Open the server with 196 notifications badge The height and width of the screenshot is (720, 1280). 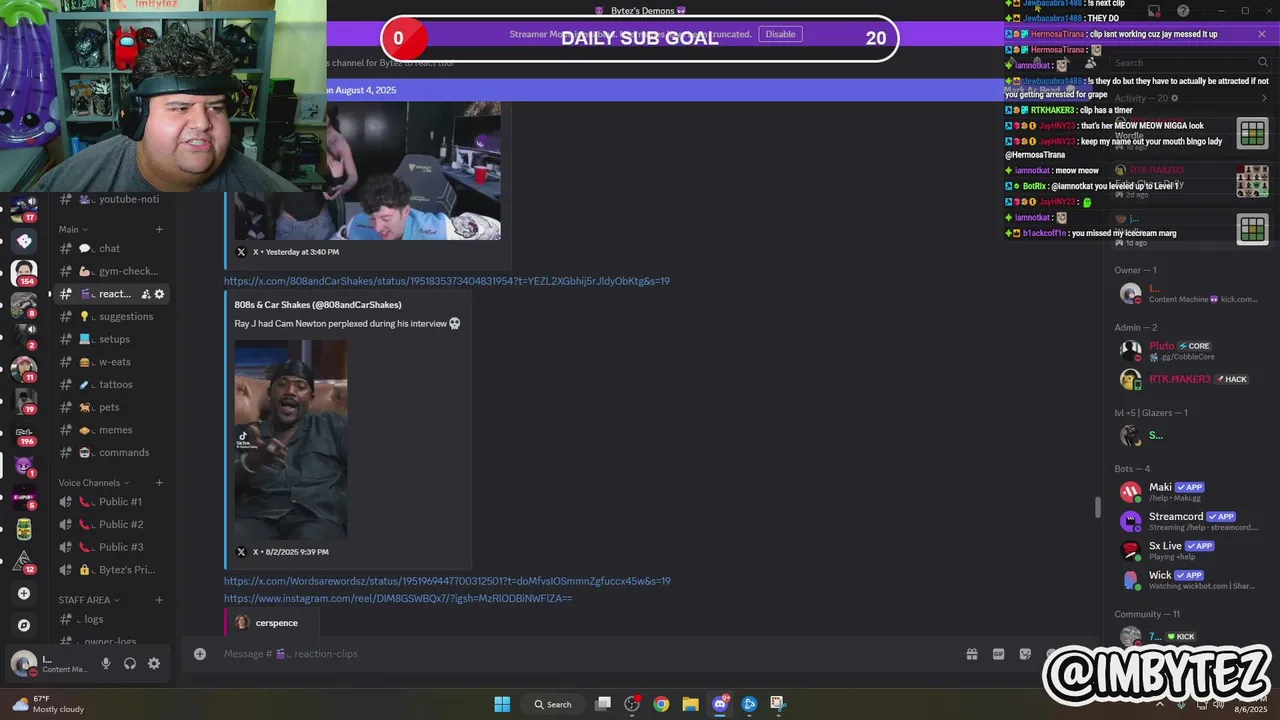click(x=24, y=432)
